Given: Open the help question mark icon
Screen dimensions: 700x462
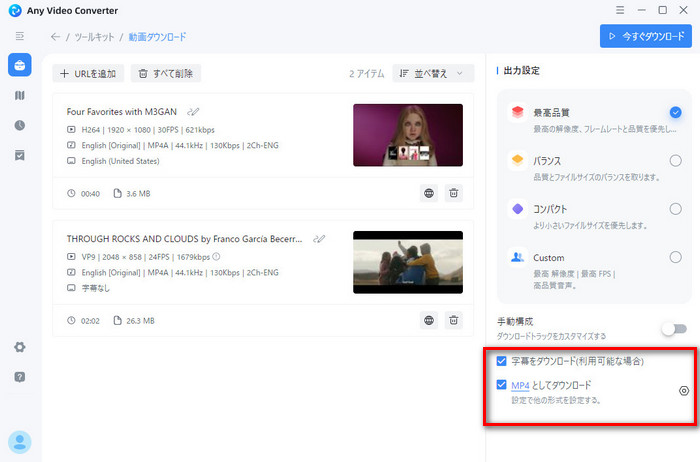Looking at the screenshot, I should pyautogui.click(x=20, y=377).
